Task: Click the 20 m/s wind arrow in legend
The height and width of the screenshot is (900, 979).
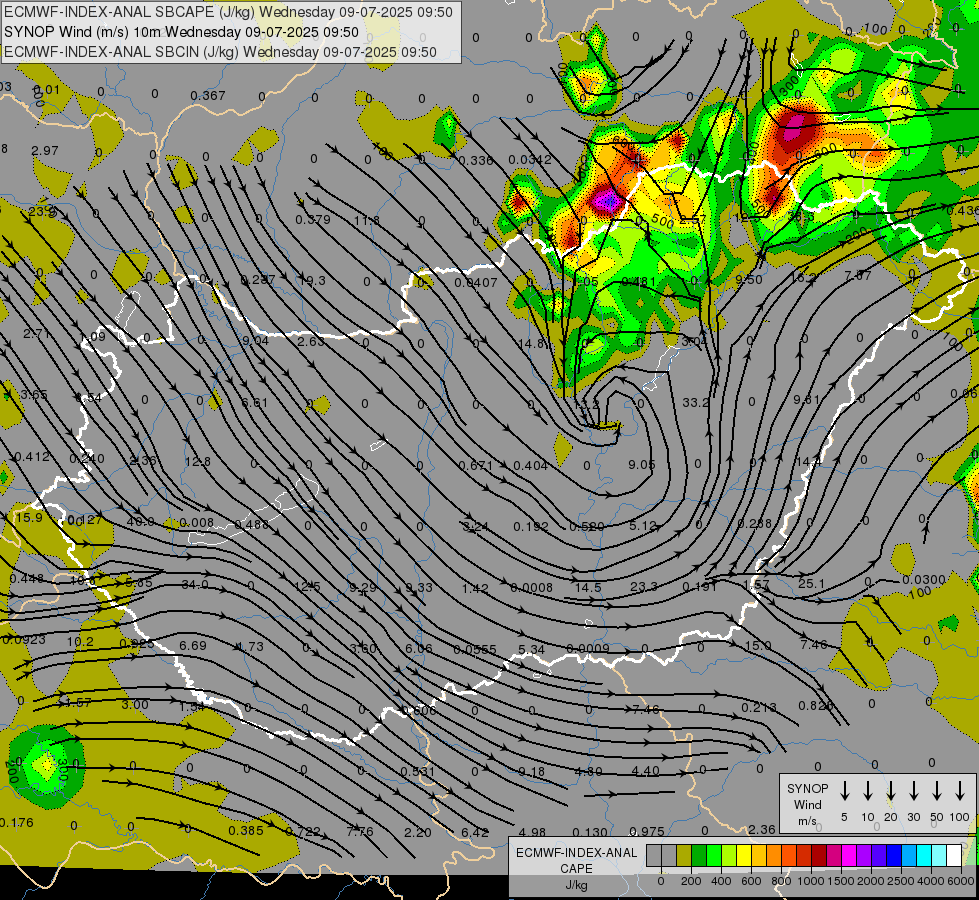Action: (x=891, y=791)
